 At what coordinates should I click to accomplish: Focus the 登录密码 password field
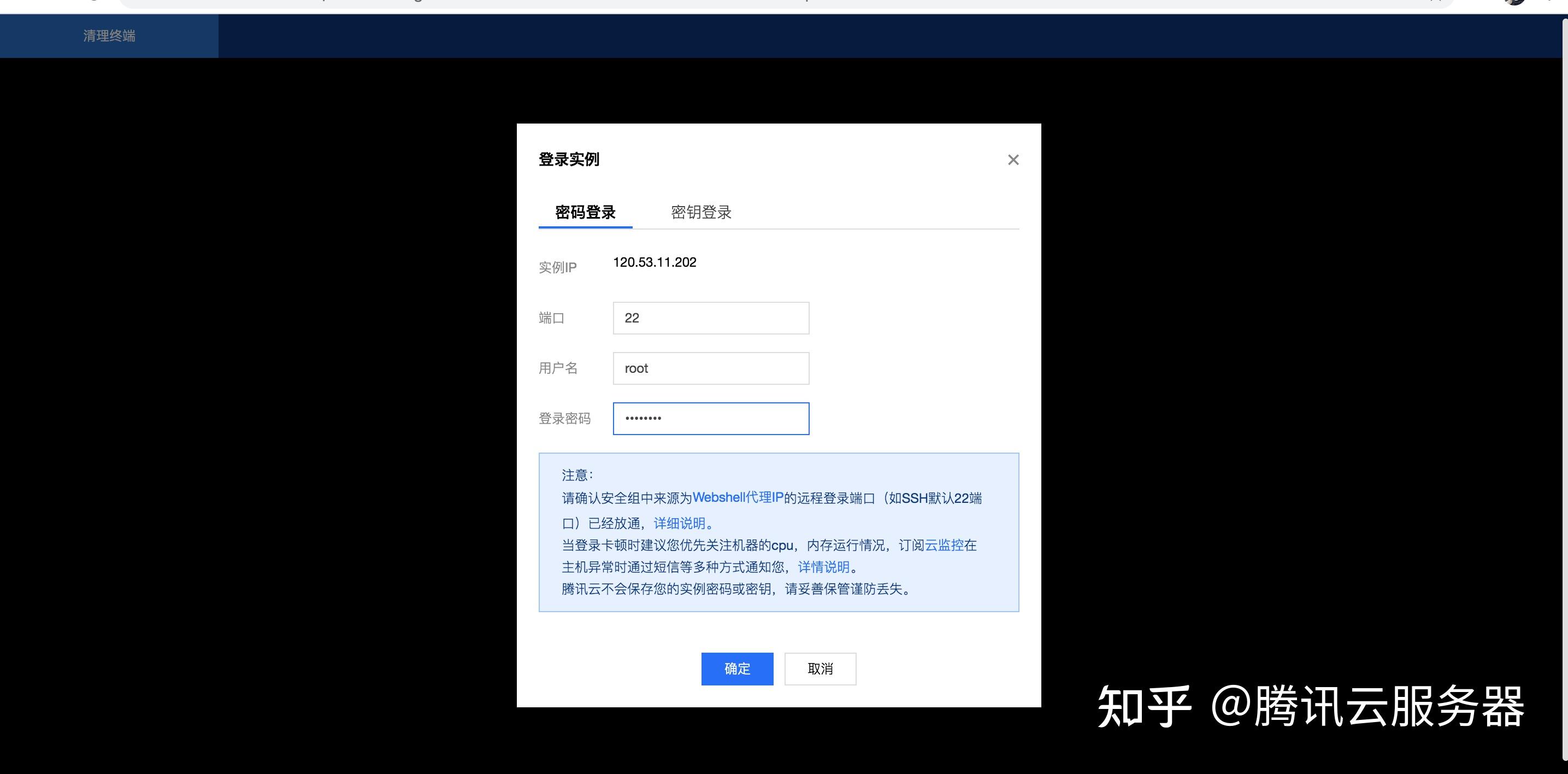coord(711,418)
